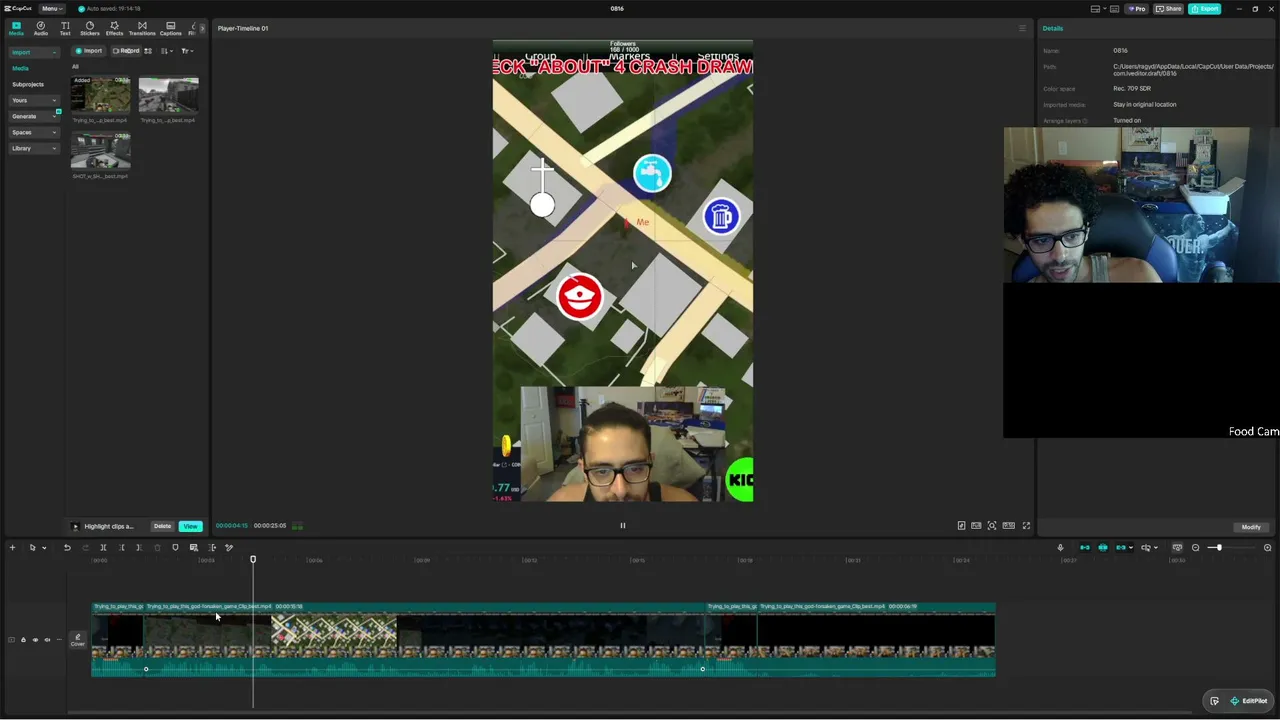The image size is (1280, 720).
Task: Add a marker on timeline
Action: click(175, 547)
